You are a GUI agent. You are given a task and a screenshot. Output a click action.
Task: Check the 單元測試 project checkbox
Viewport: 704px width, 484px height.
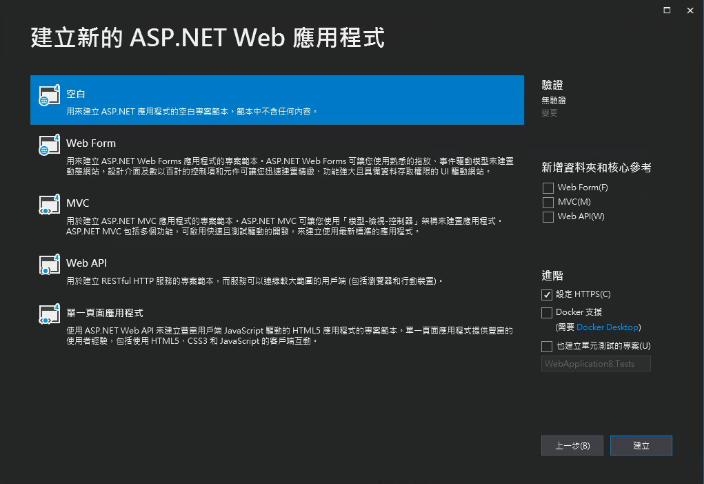(x=546, y=346)
